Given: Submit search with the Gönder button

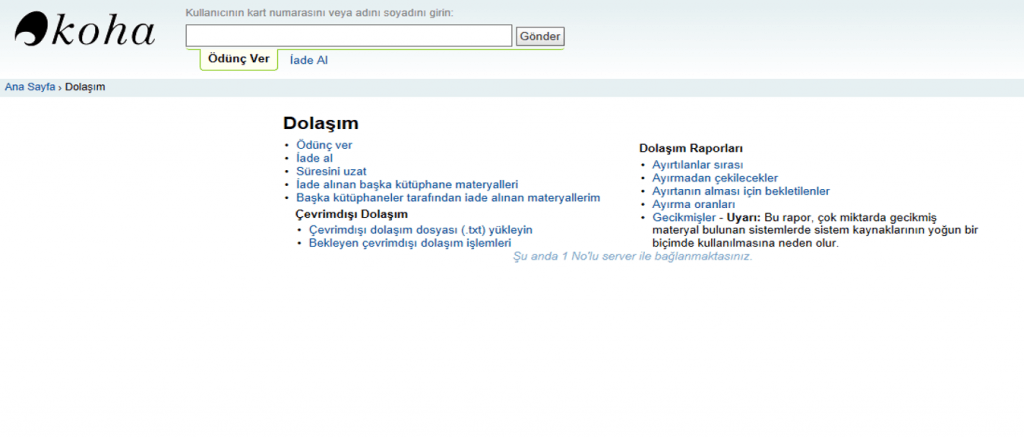Looking at the screenshot, I should point(540,37).
